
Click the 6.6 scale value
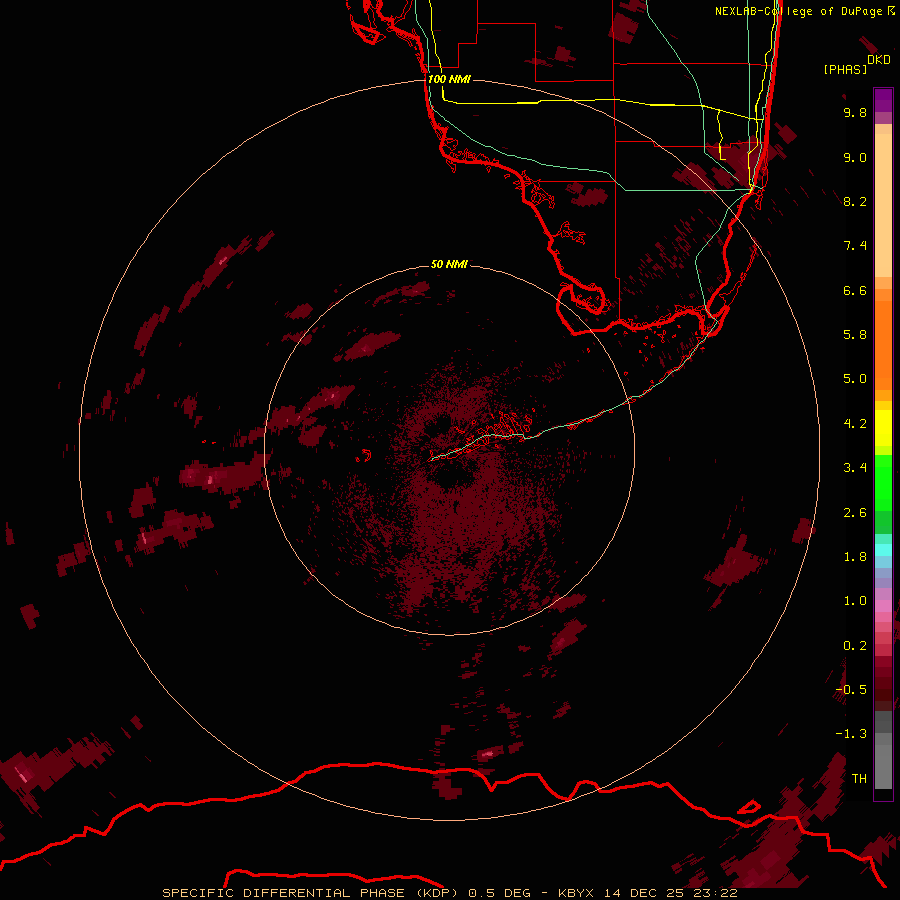click(x=855, y=290)
